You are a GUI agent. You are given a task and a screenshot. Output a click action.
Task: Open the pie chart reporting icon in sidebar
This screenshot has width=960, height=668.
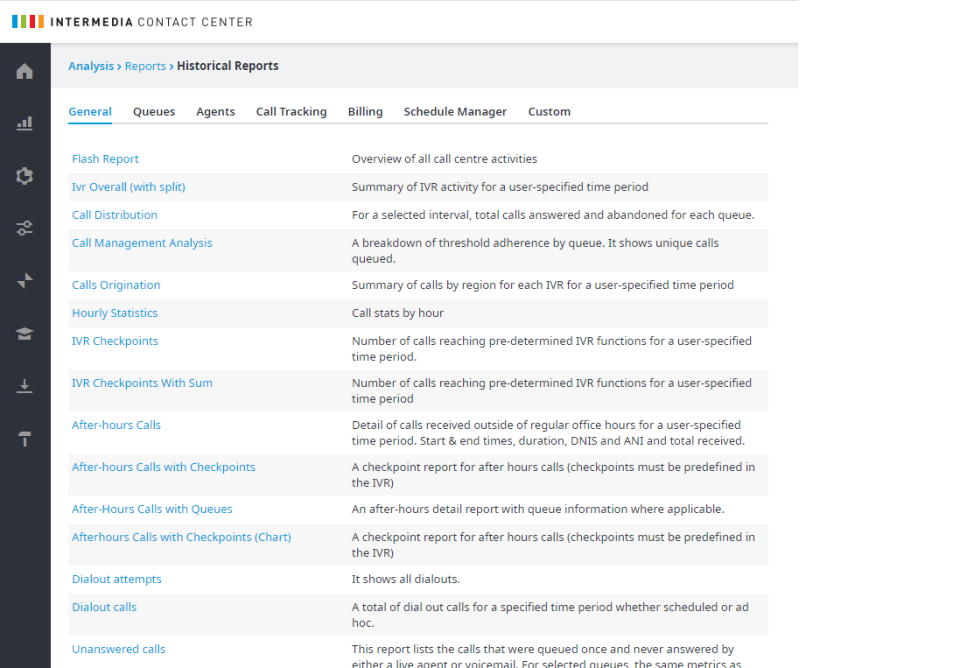point(24,175)
